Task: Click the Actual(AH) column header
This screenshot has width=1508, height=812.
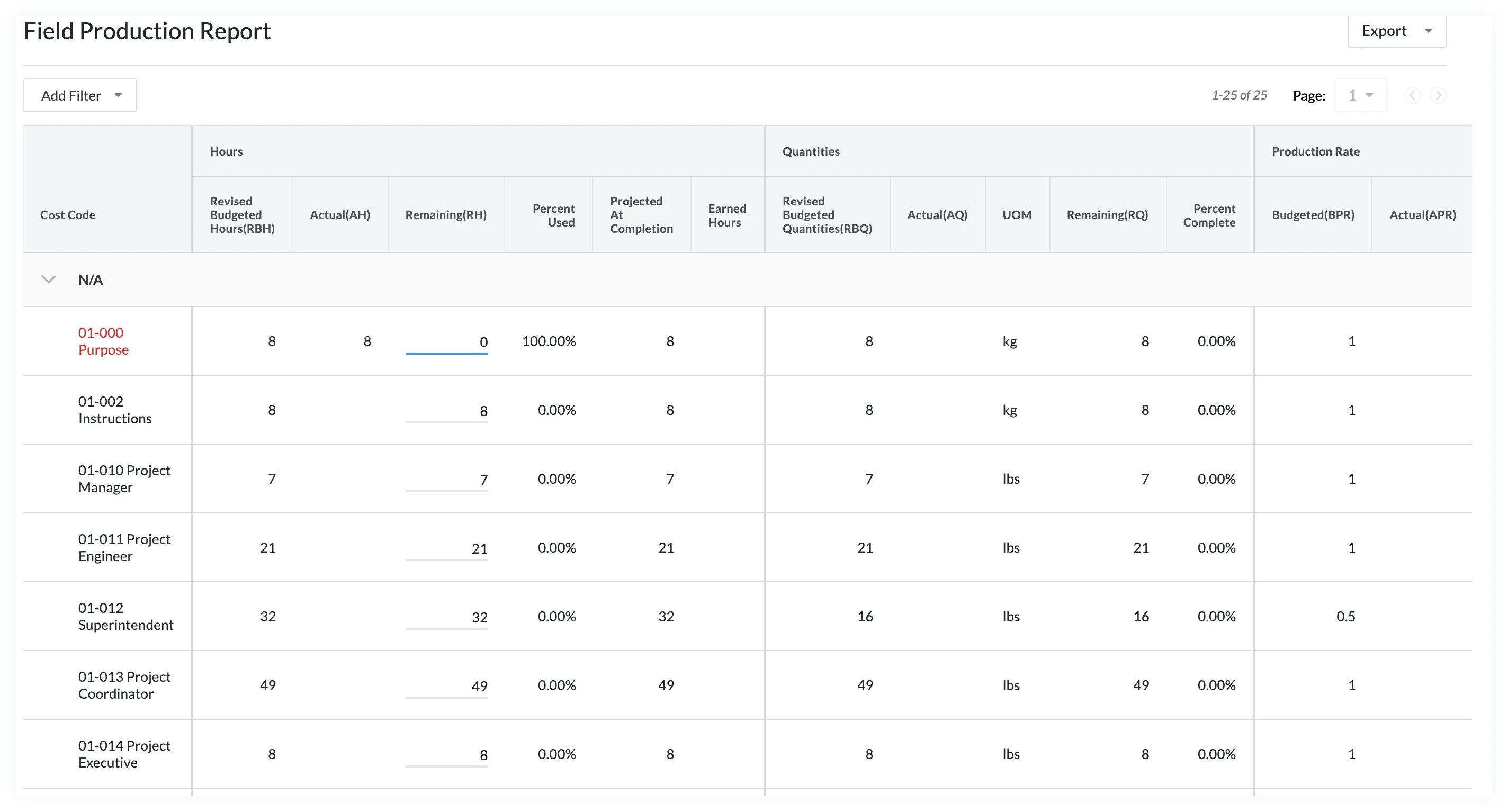Action: point(340,215)
